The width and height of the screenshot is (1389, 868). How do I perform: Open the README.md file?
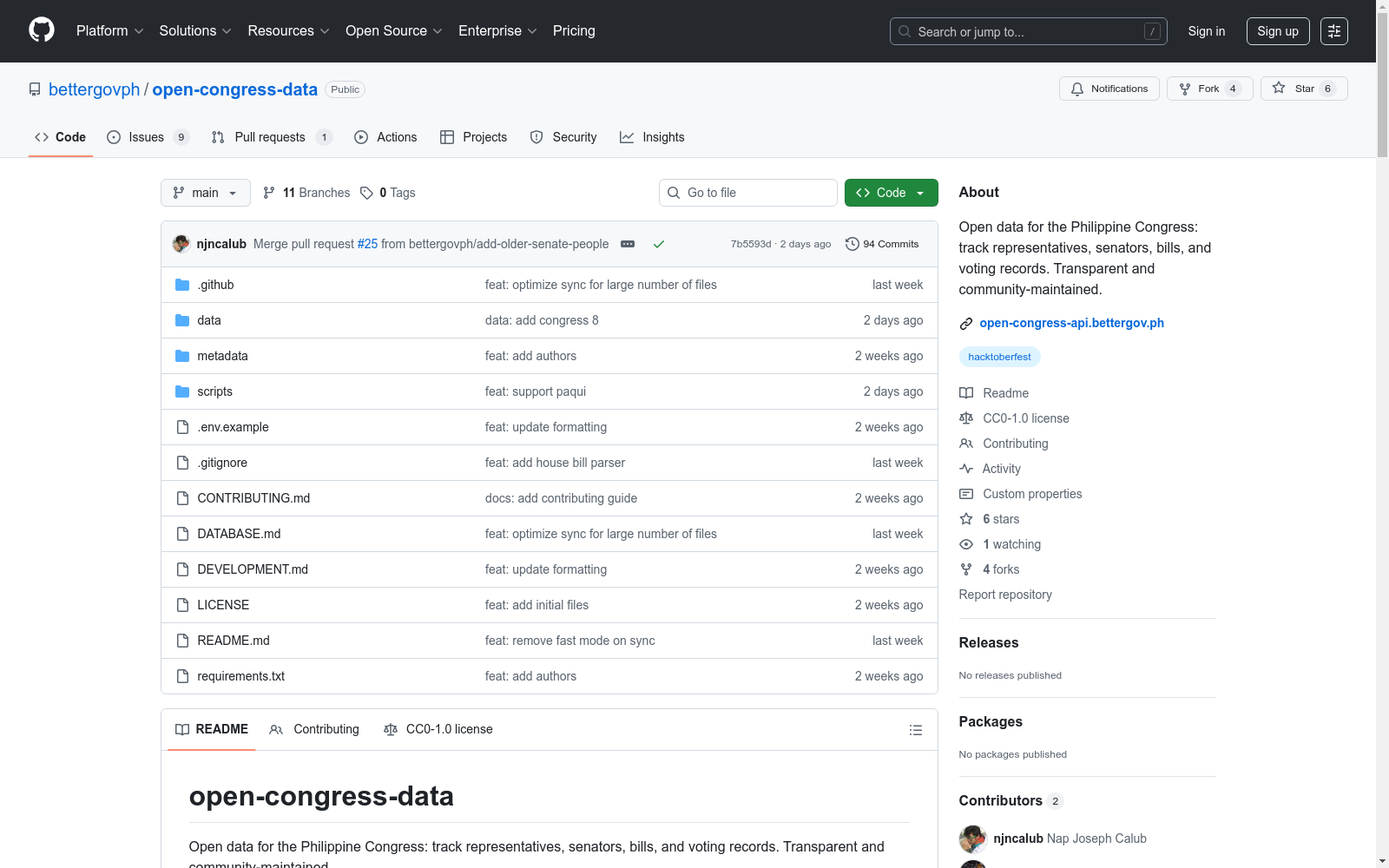234,641
